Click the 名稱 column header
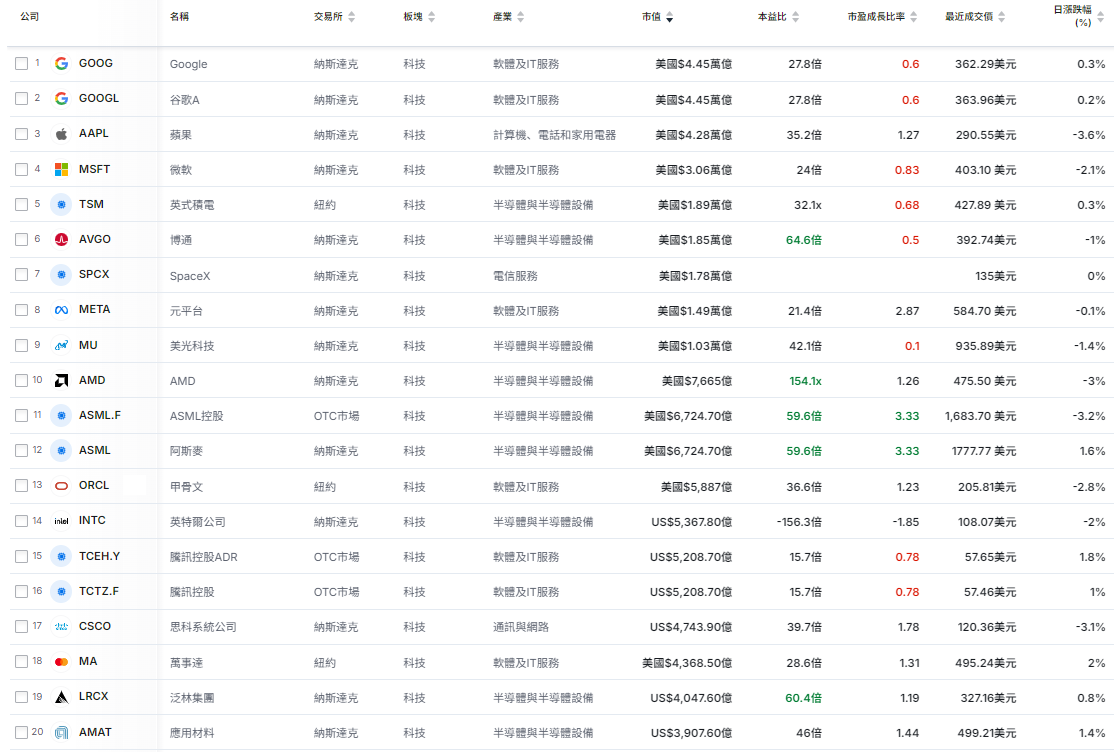 coord(179,16)
